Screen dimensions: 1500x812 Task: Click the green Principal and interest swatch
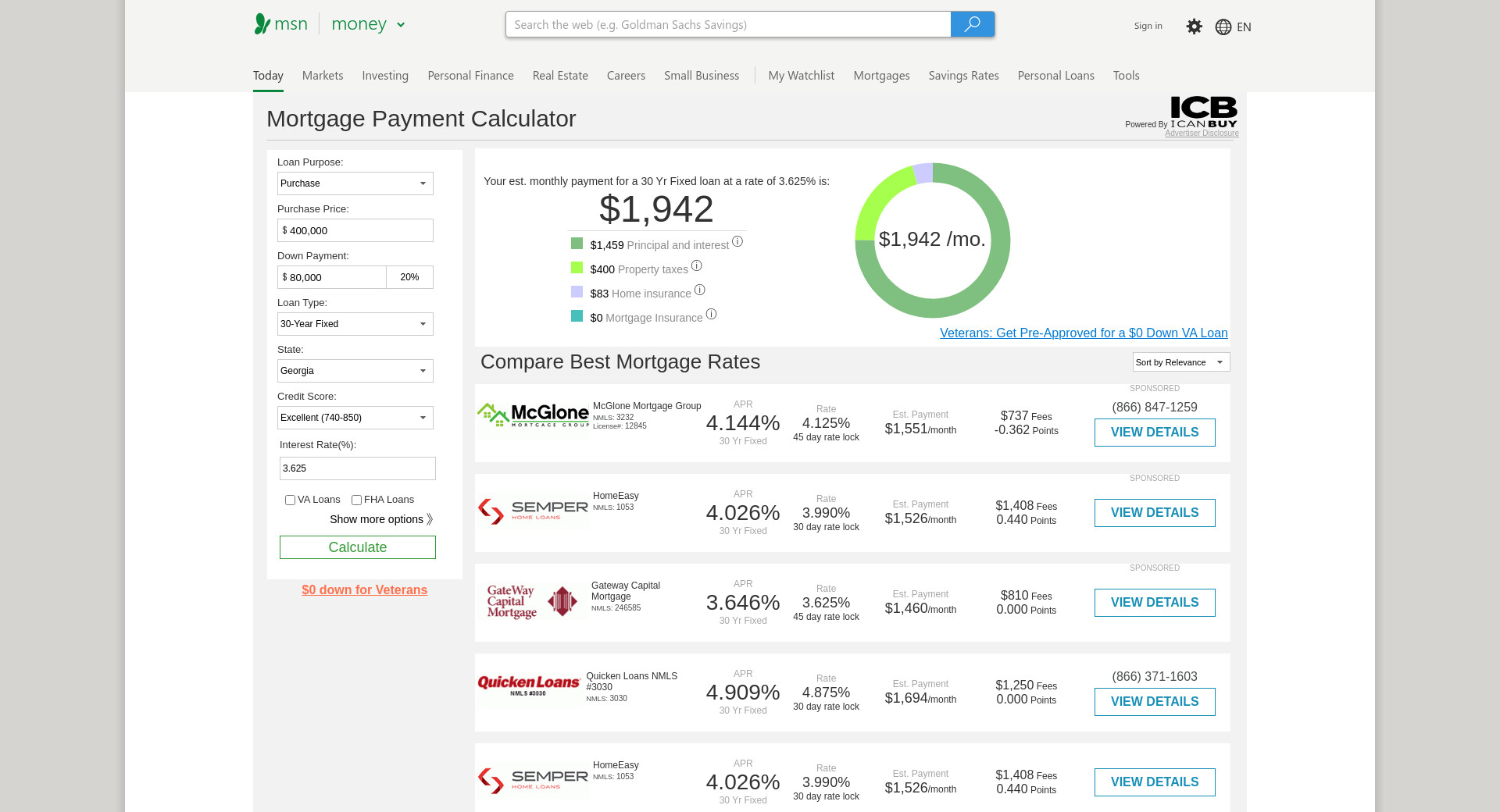pyautogui.click(x=577, y=244)
